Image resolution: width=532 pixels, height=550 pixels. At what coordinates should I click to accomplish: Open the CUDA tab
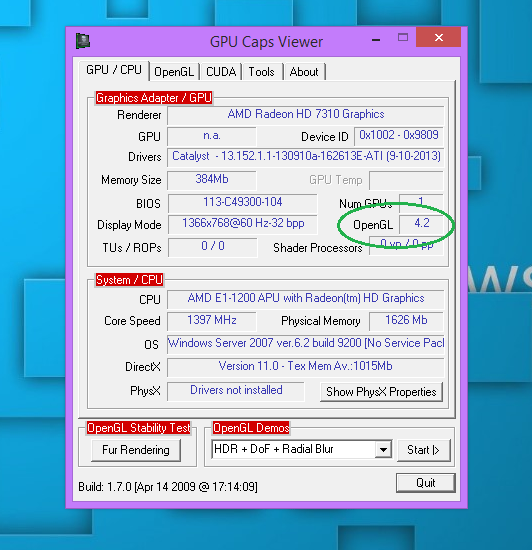(x=221, y=72)
